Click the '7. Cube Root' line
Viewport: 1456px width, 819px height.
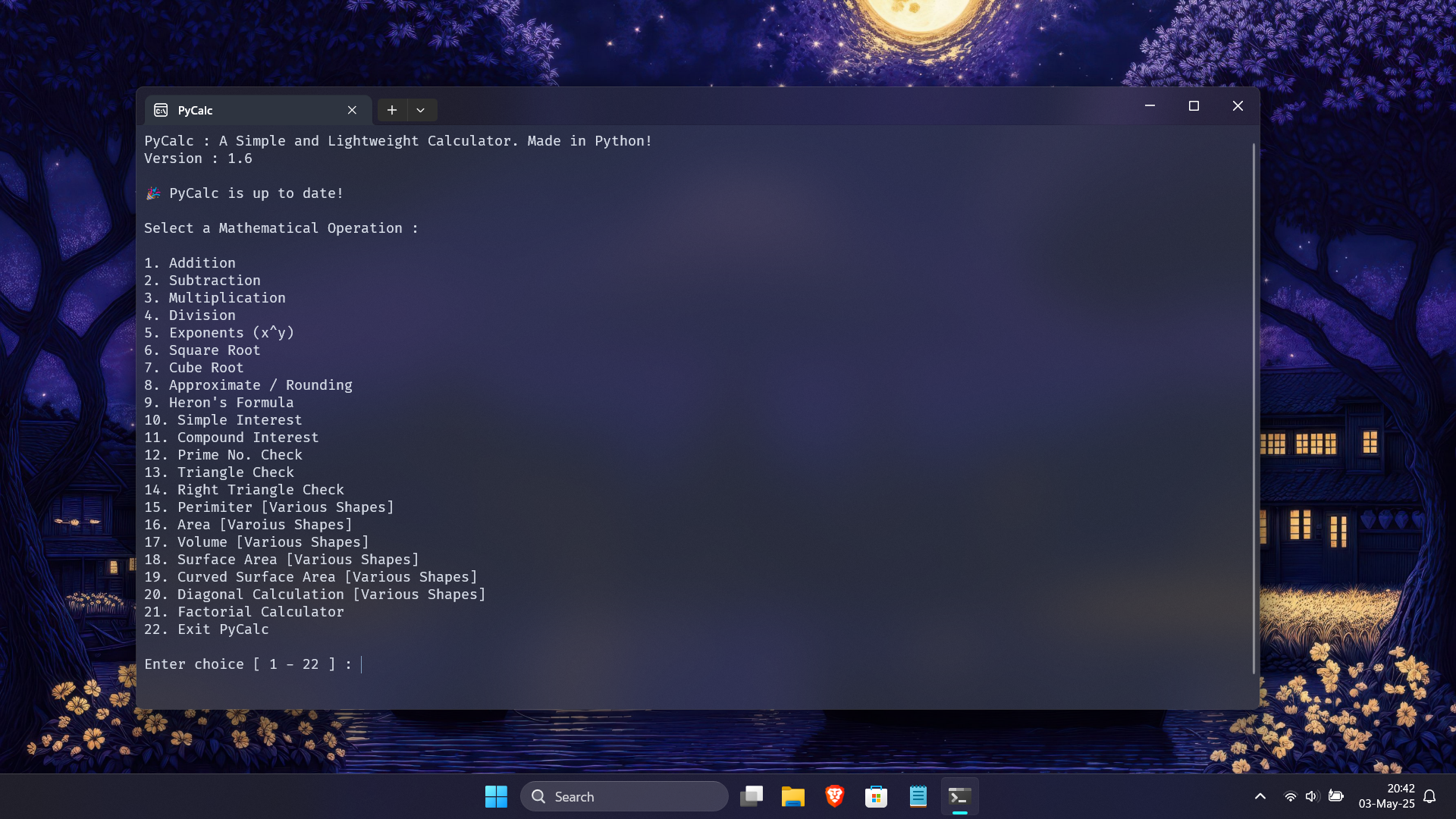click(194, 368)
